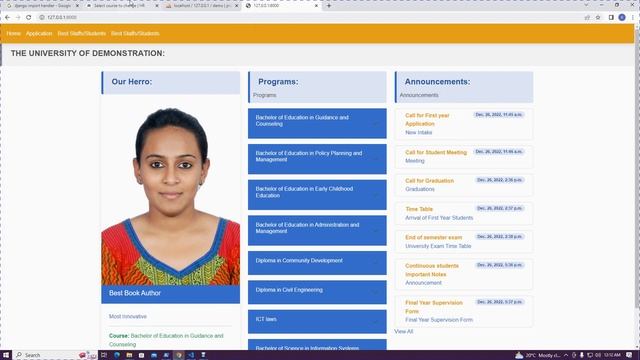Bookmark this page with the star icon
Viewport: 640px width, 360px height.
coord(598,17)
